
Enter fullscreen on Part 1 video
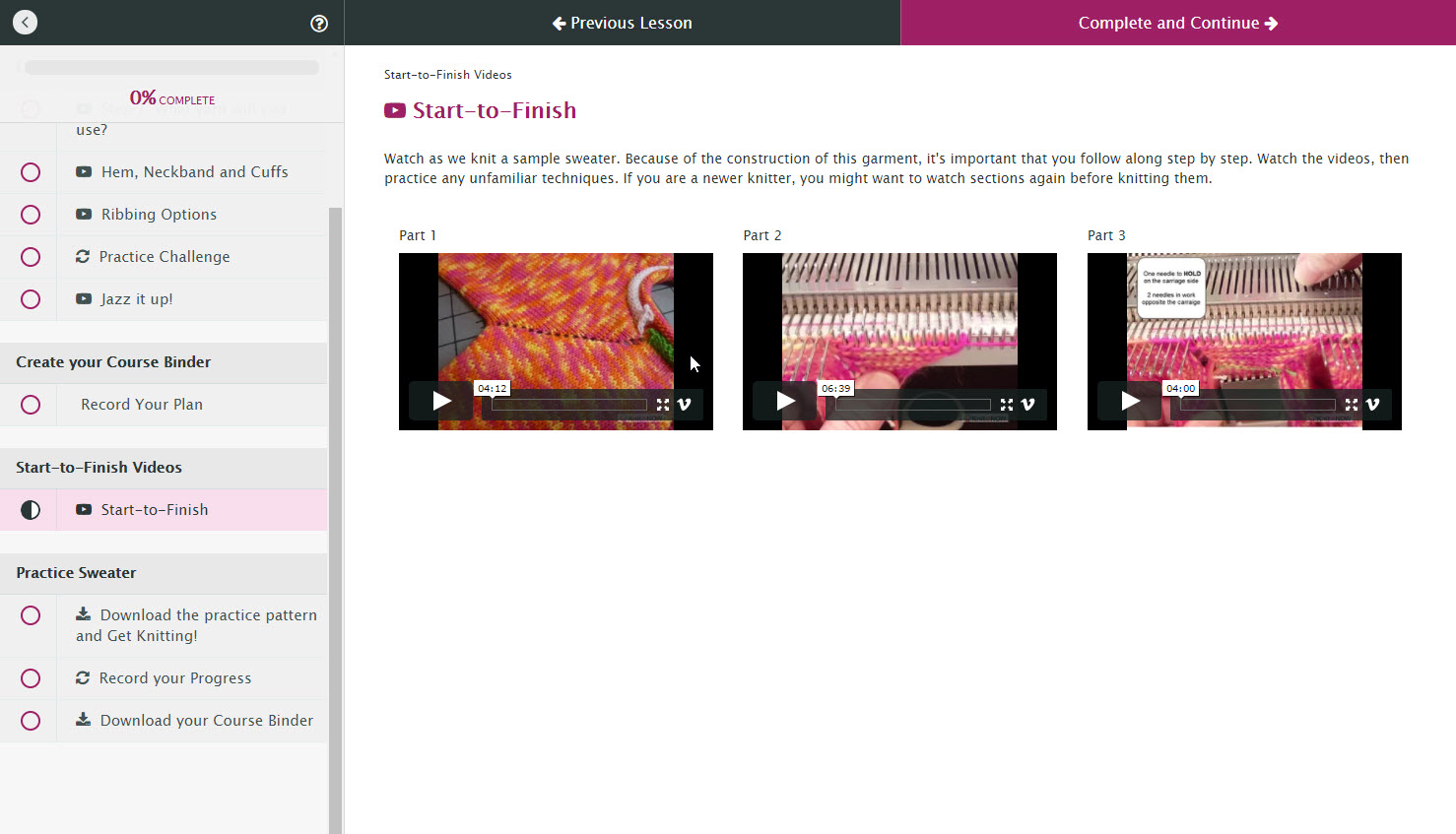(663, 405)
